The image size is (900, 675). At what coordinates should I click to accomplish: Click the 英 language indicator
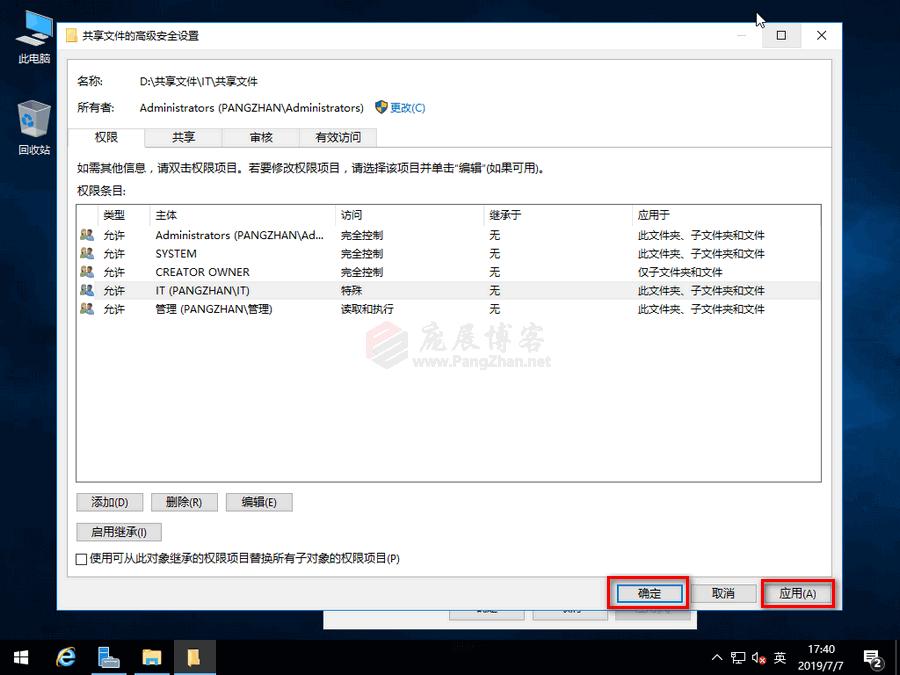click(x=780, y=657)
